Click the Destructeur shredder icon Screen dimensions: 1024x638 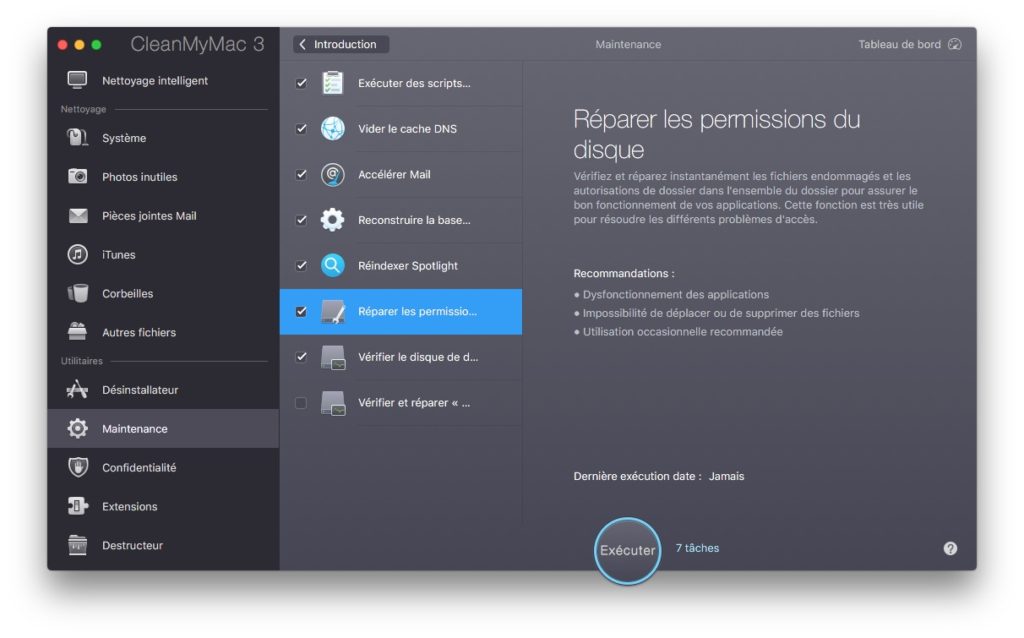(77, 545)
